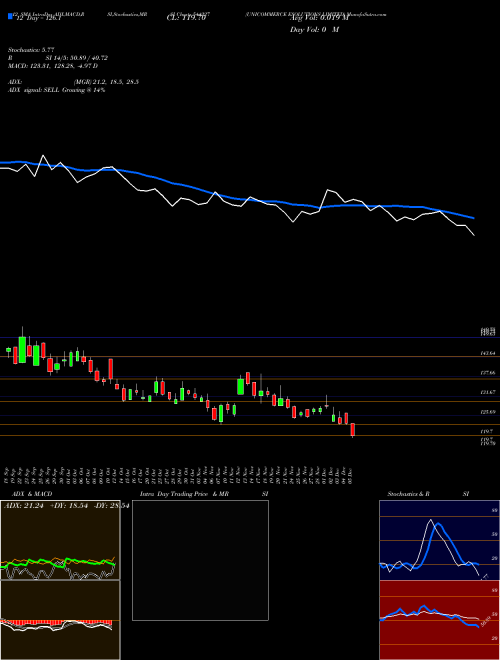
Task: Click the red RSI chart panel
Action: (439, 620)
